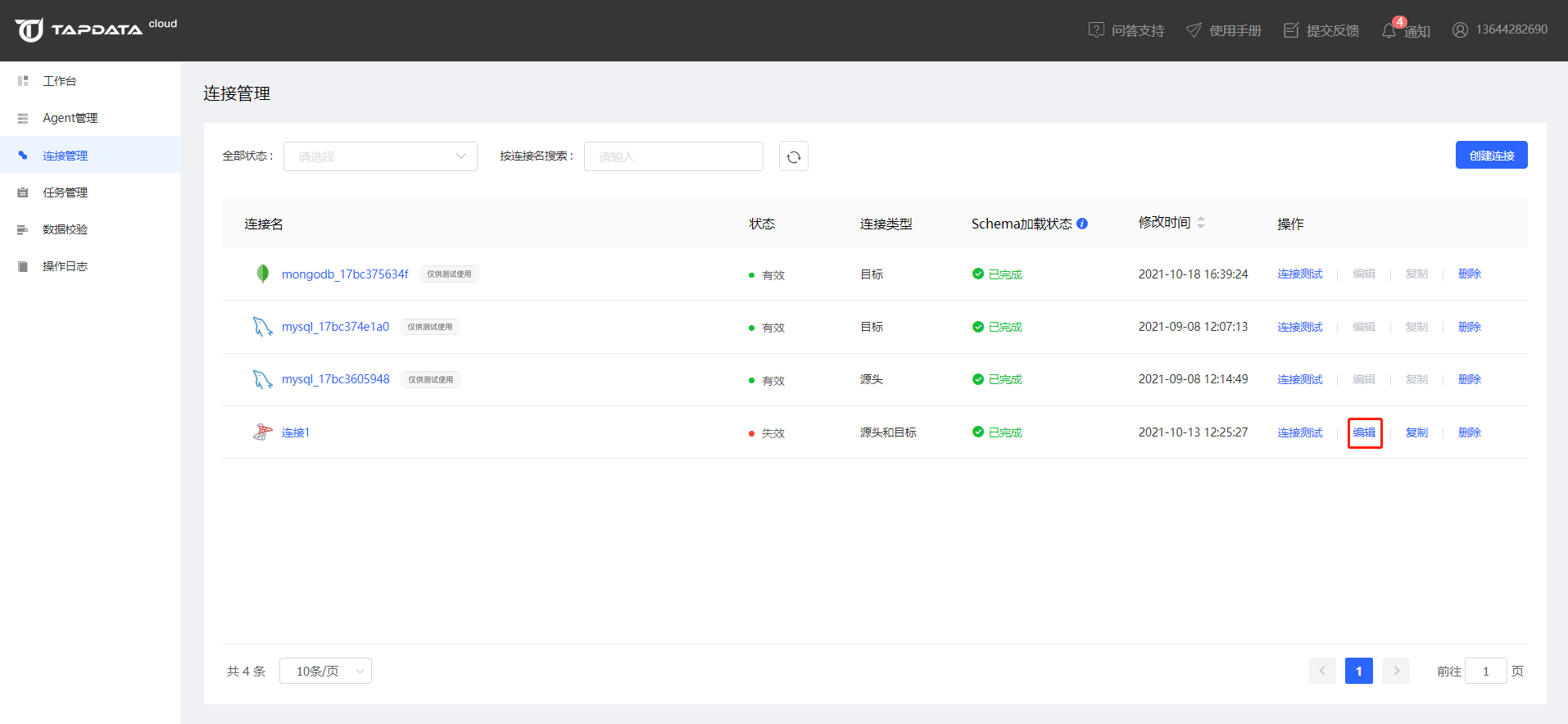This screenshot has height=724, width=1568.
Task: Click the 创建连接 button
Action: (x=1491, y=155)
